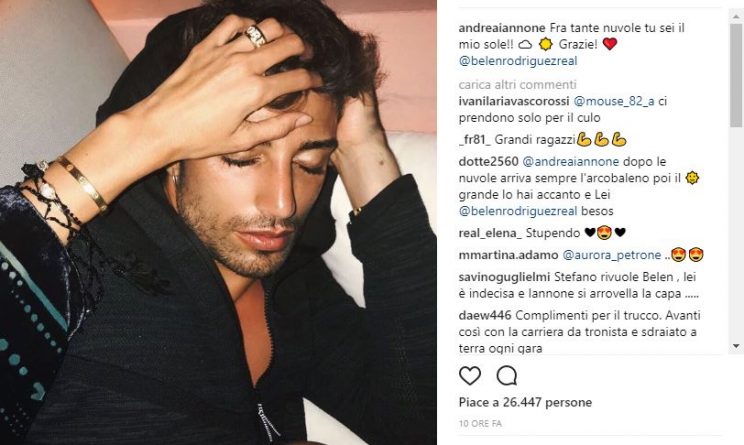Click @andreaiannone mention in dotte2560's comment
Screen dimensions: 744x445
click(571, 161)
